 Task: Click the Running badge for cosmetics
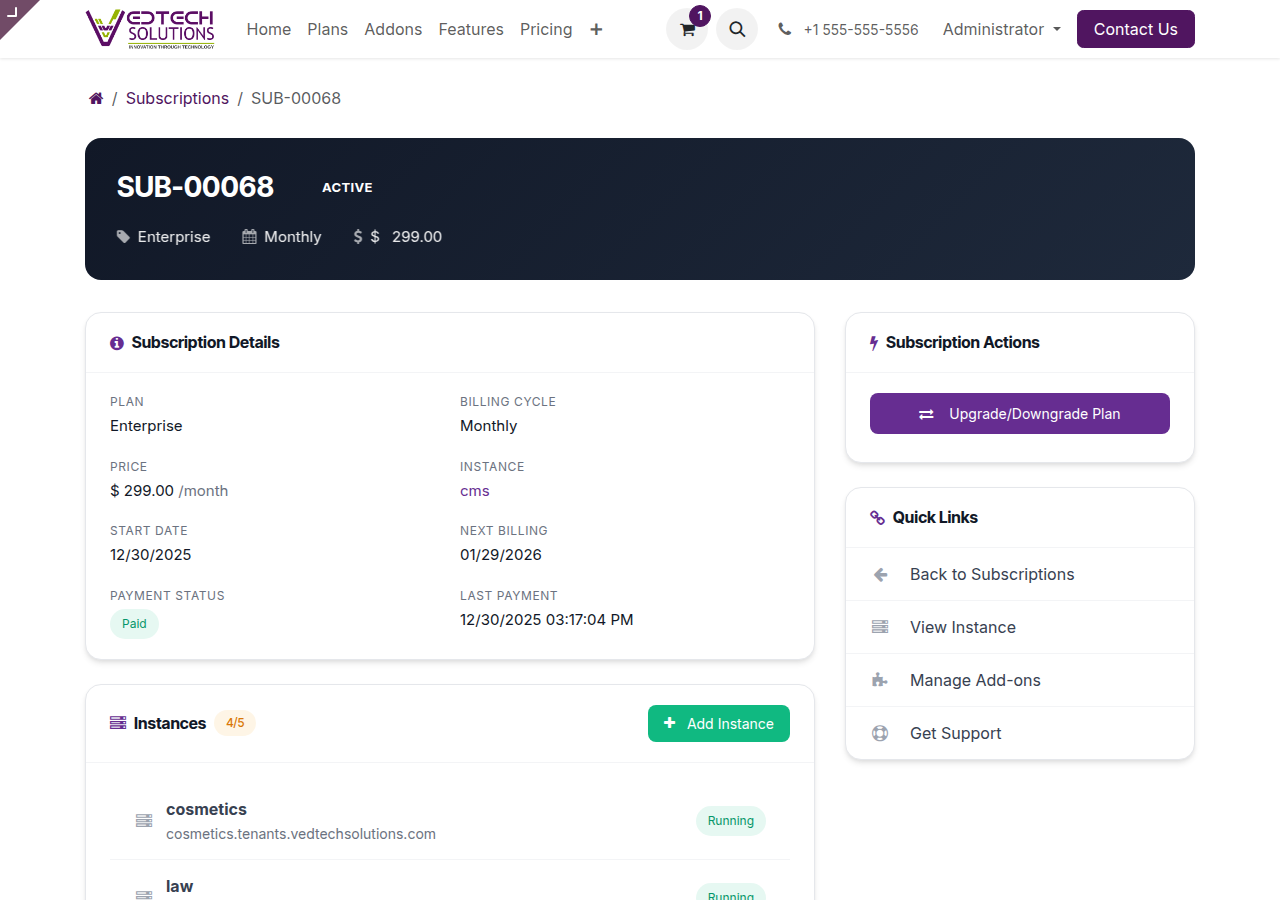click(x=731, y=820)
